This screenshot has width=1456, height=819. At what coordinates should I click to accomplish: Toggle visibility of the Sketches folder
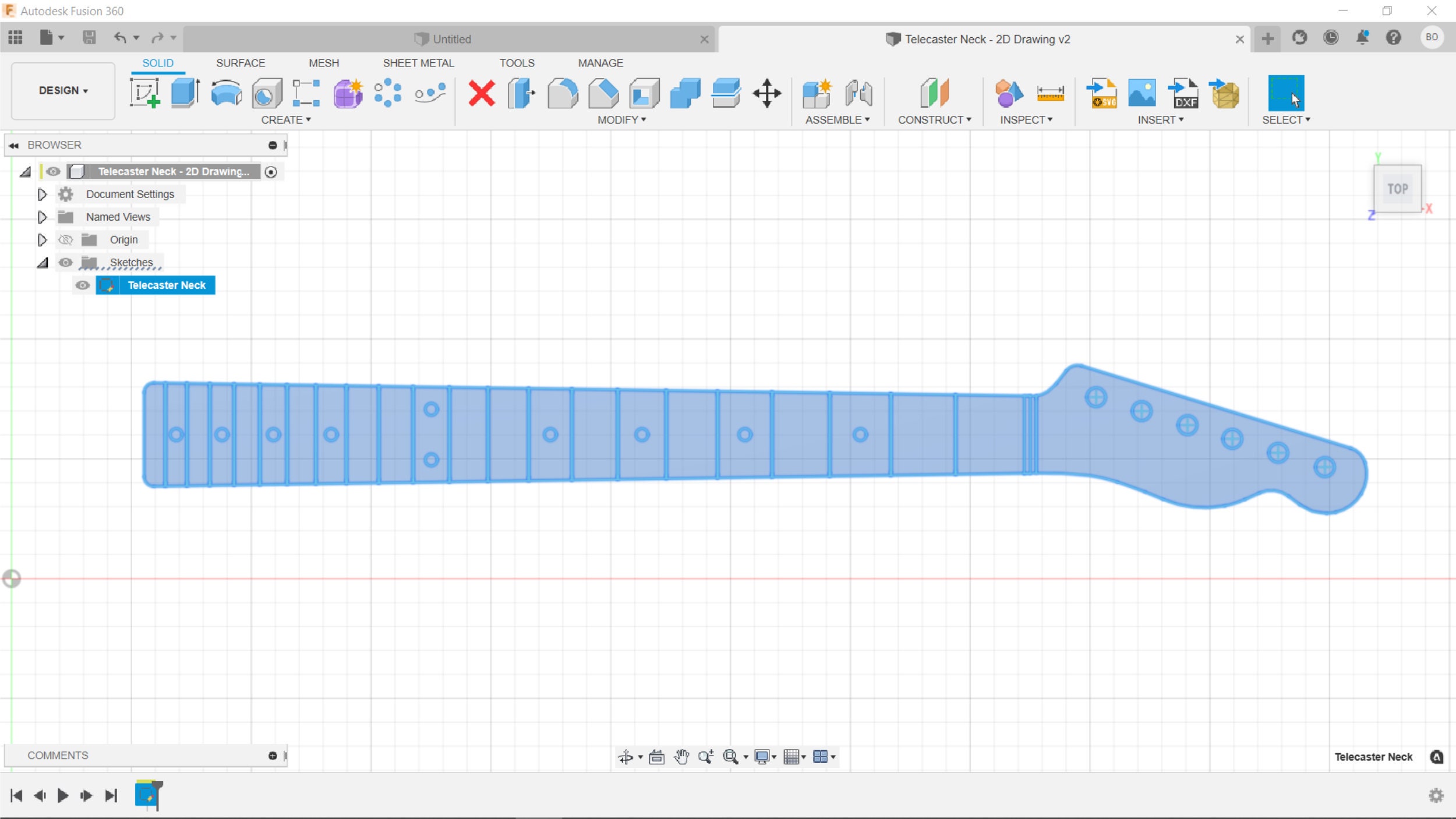pos(66,262)
